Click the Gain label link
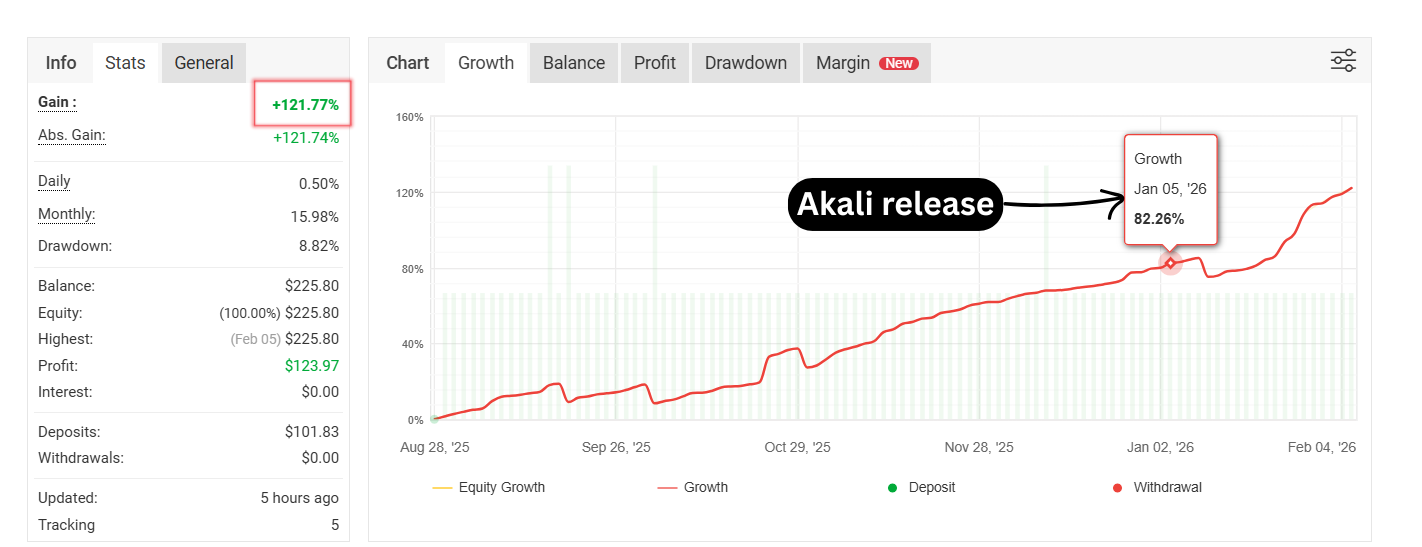 pyautogui.click(x=57, y=102)
